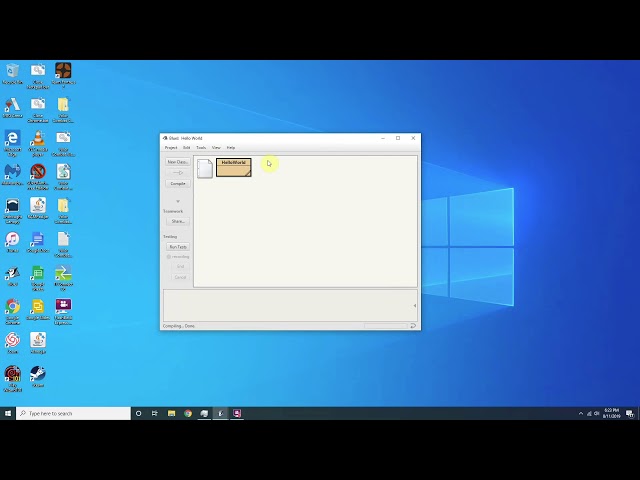640x480 pixels.
Task: Open Chrome from the taskbar
Action: point(188,413)
